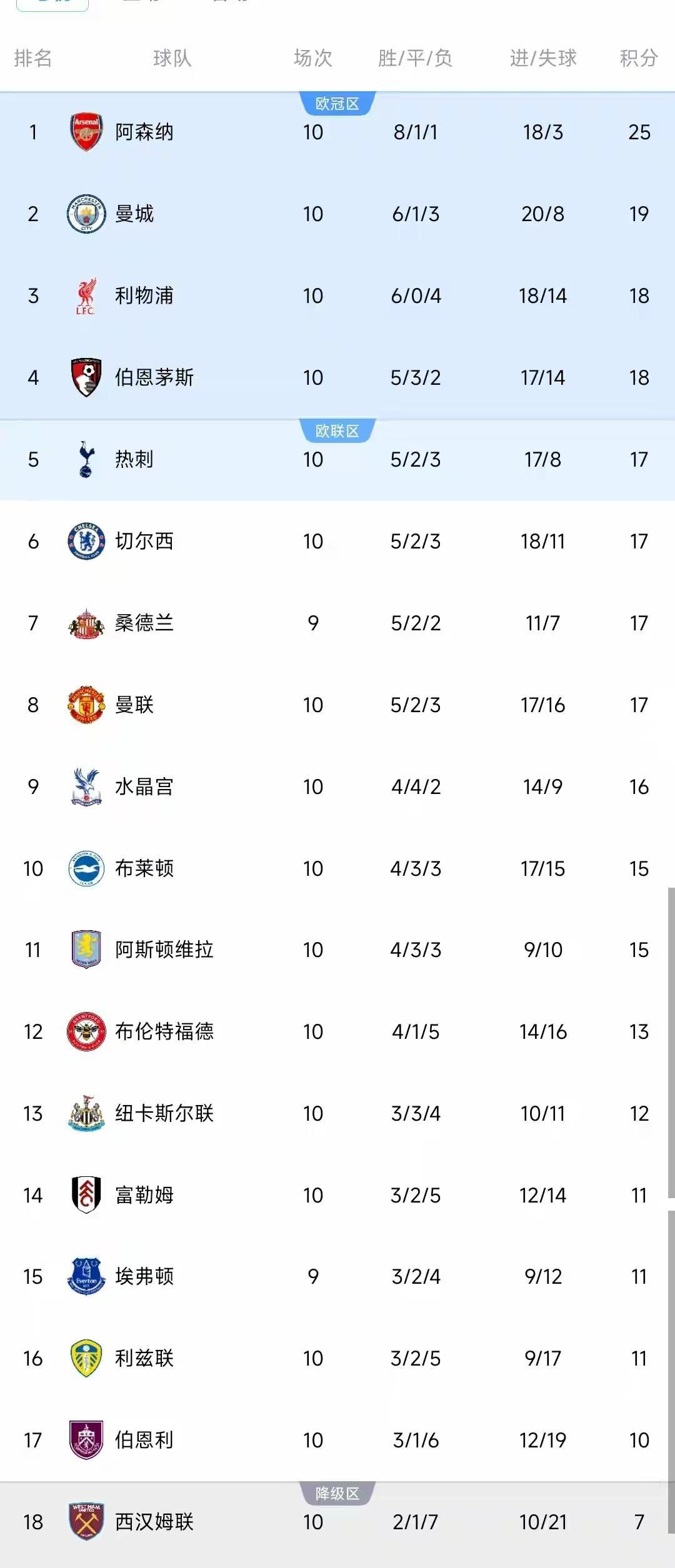The width and height of the screenshot is (675, 1568).
Task: Tap the Liverpool LFC logo
Action: (x=86, y=295)
